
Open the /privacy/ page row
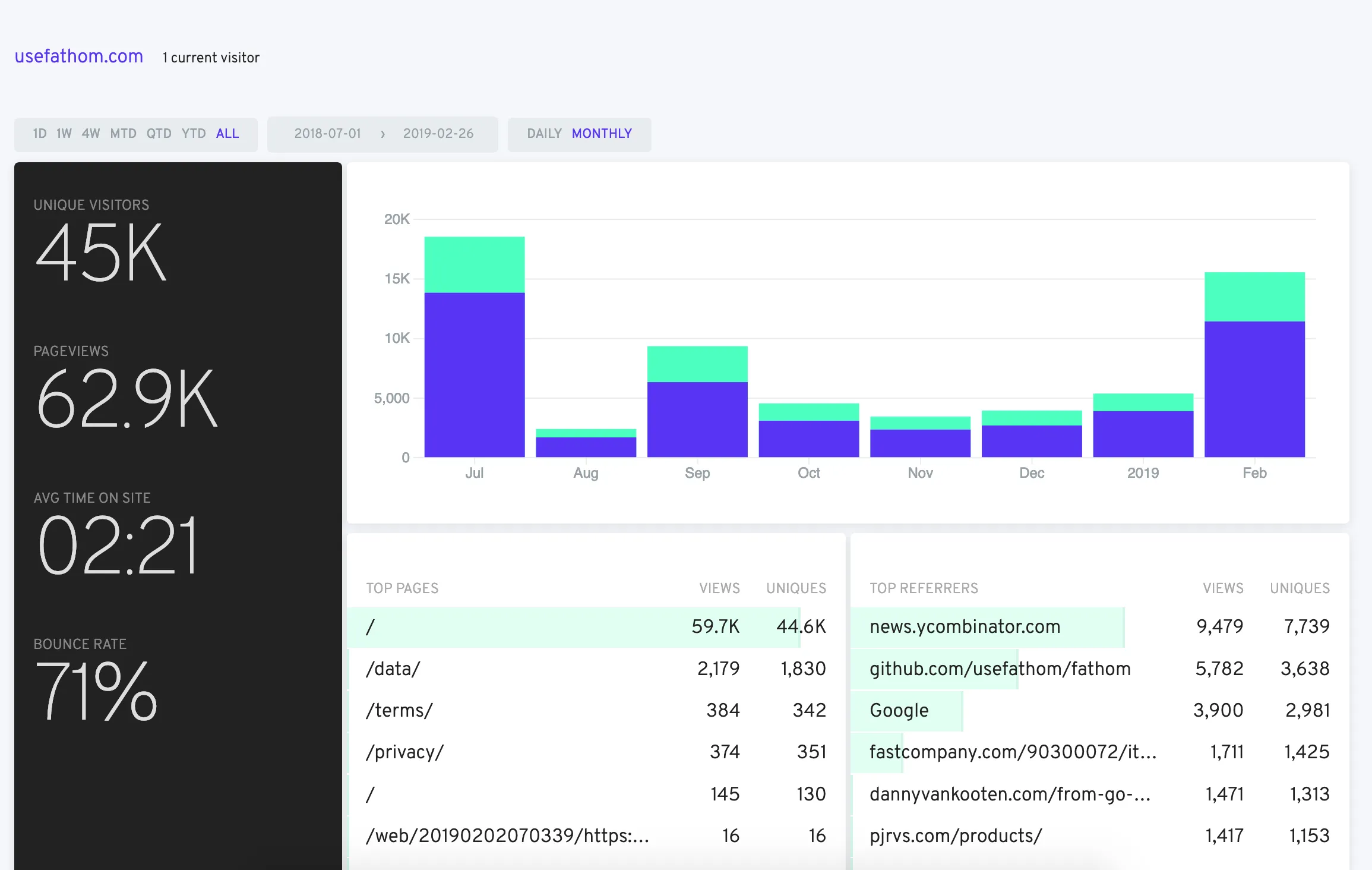pyautogui.click(x=404, y=752)
